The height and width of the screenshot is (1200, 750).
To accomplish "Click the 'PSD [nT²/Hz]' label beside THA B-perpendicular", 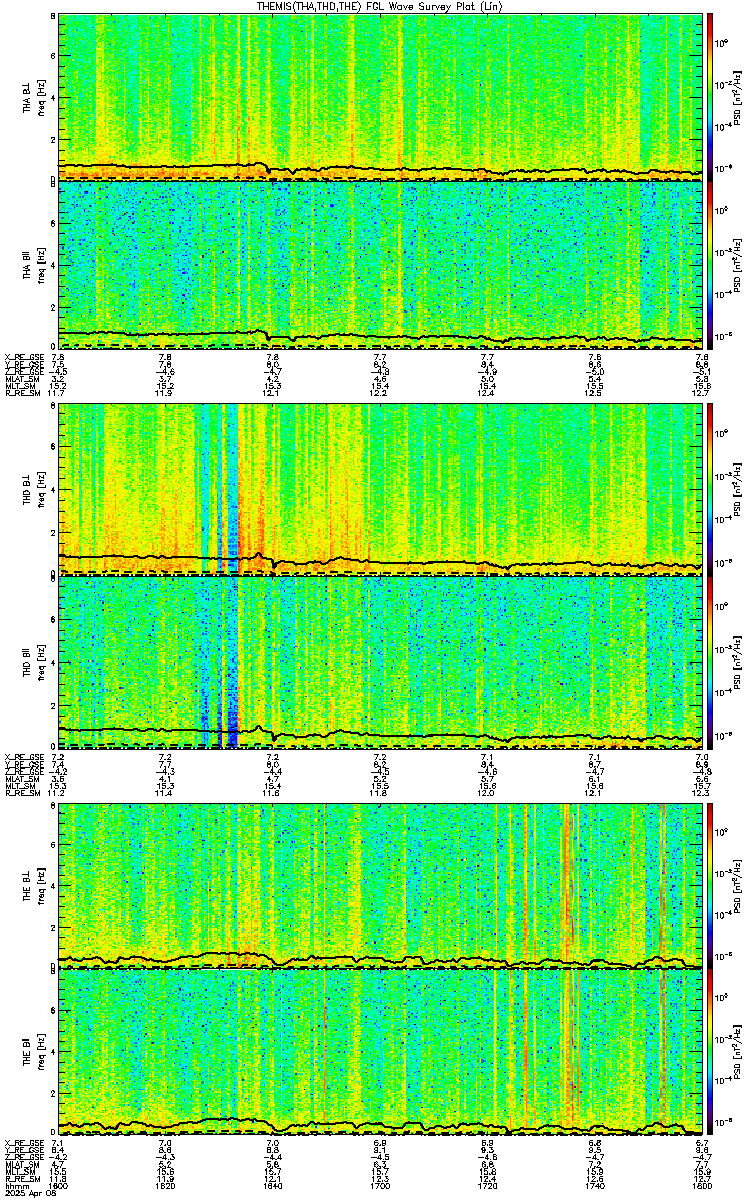I will pyautogui.click(x=736, y=98).
